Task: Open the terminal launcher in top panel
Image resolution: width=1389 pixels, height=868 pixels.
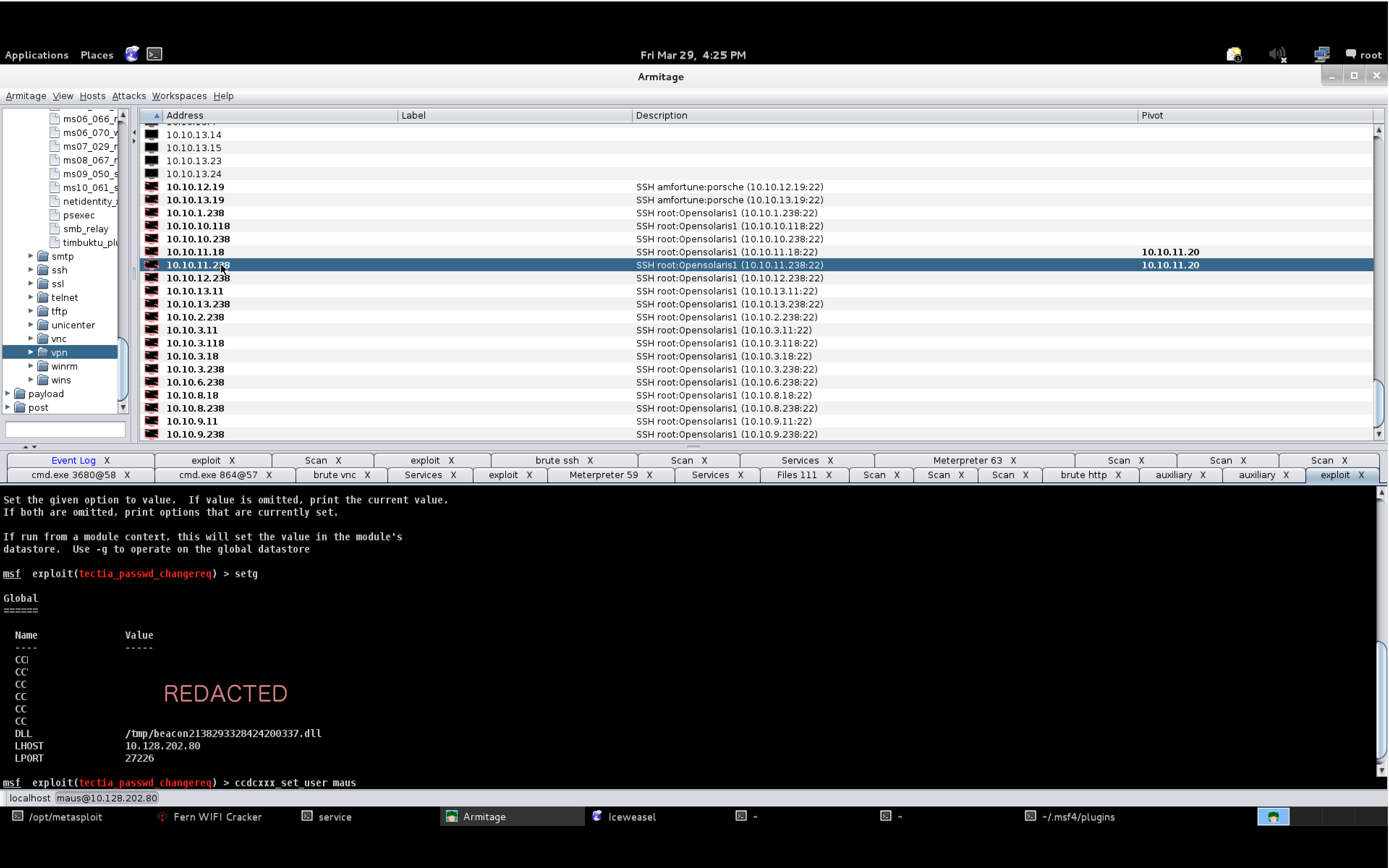Action: [154, 54]
